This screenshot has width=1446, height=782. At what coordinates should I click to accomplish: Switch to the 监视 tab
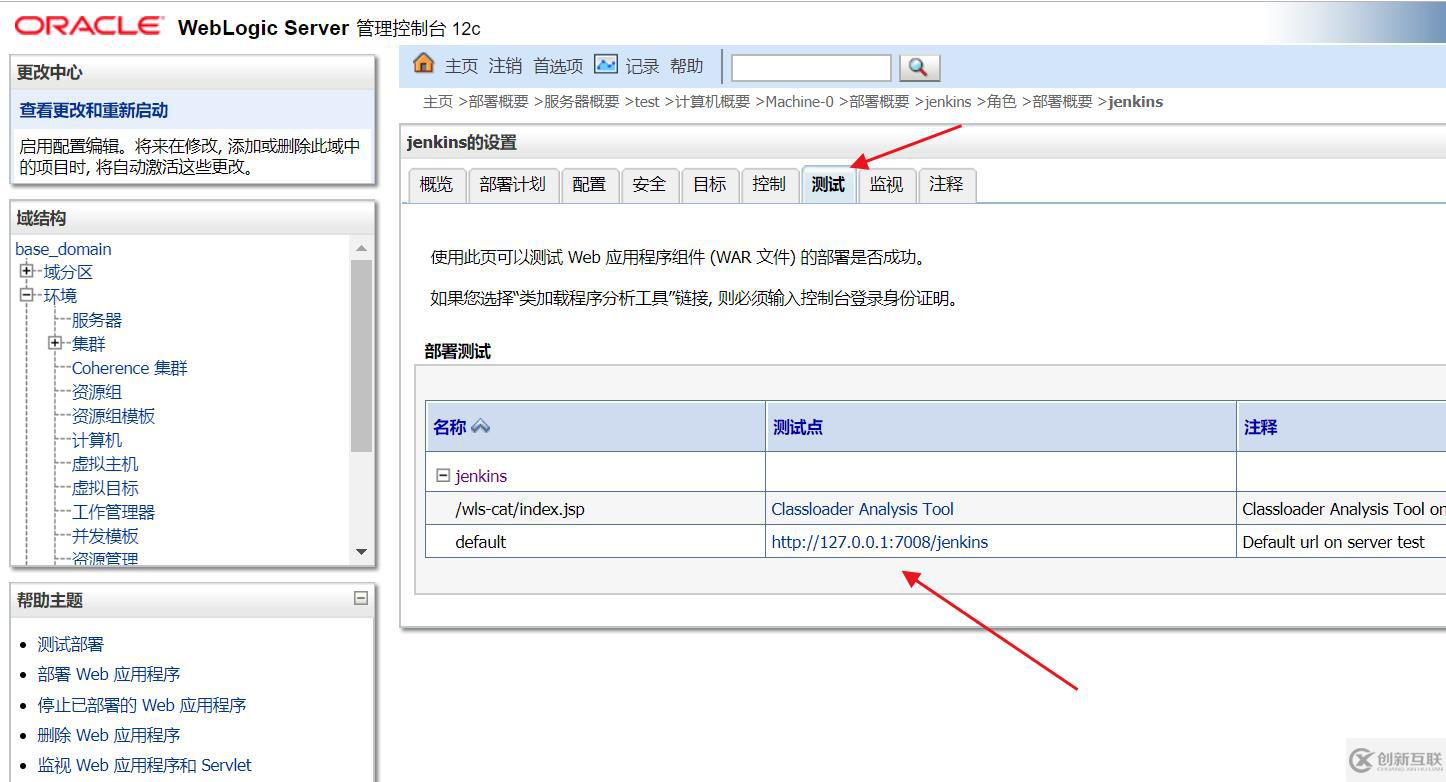(887, 185)
